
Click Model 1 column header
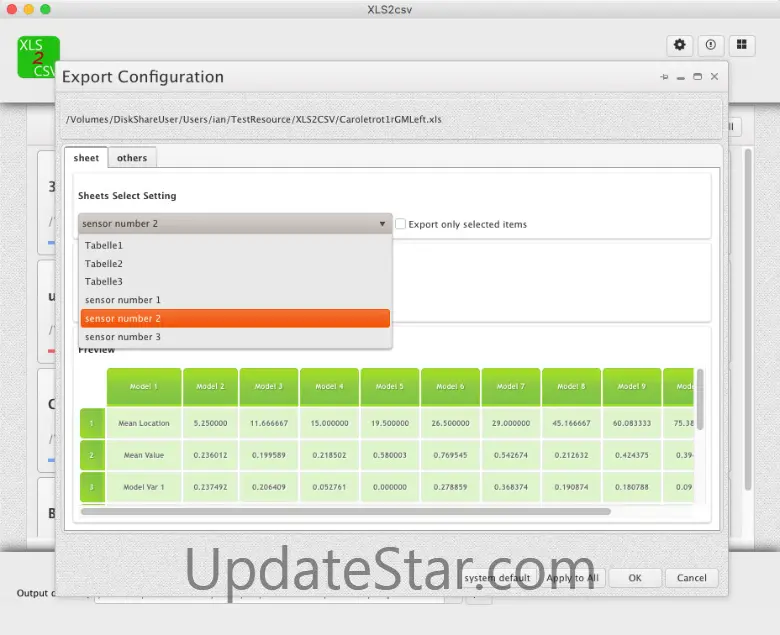[144, 386]
